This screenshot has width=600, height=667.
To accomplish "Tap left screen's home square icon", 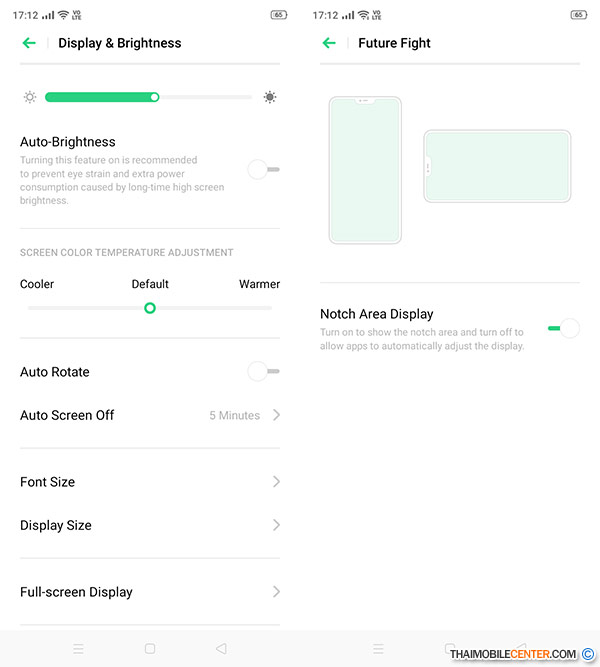I will pyautogui.click(x=150, y=649).
